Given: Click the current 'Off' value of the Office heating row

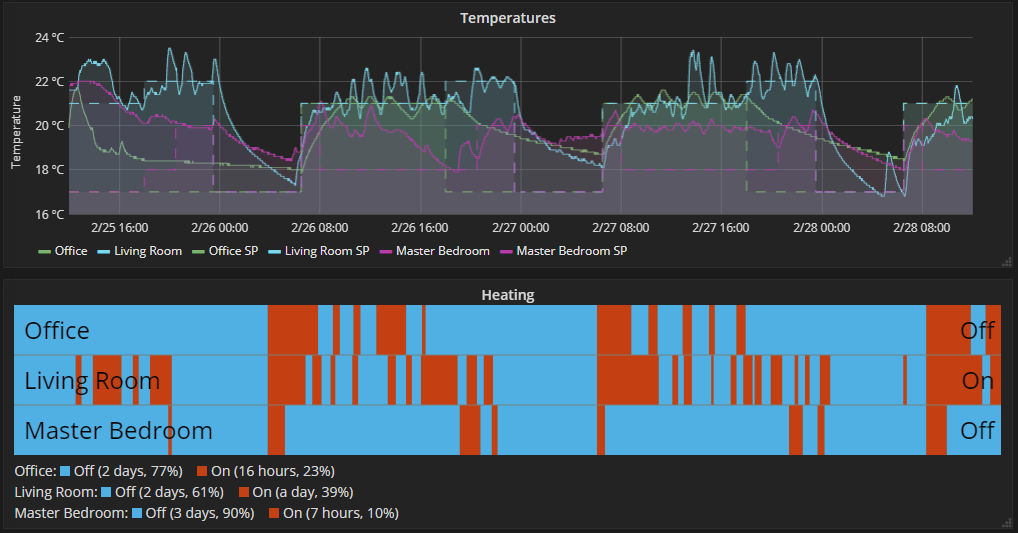Looking at the screenshot, I should click(x=977, y=330).
